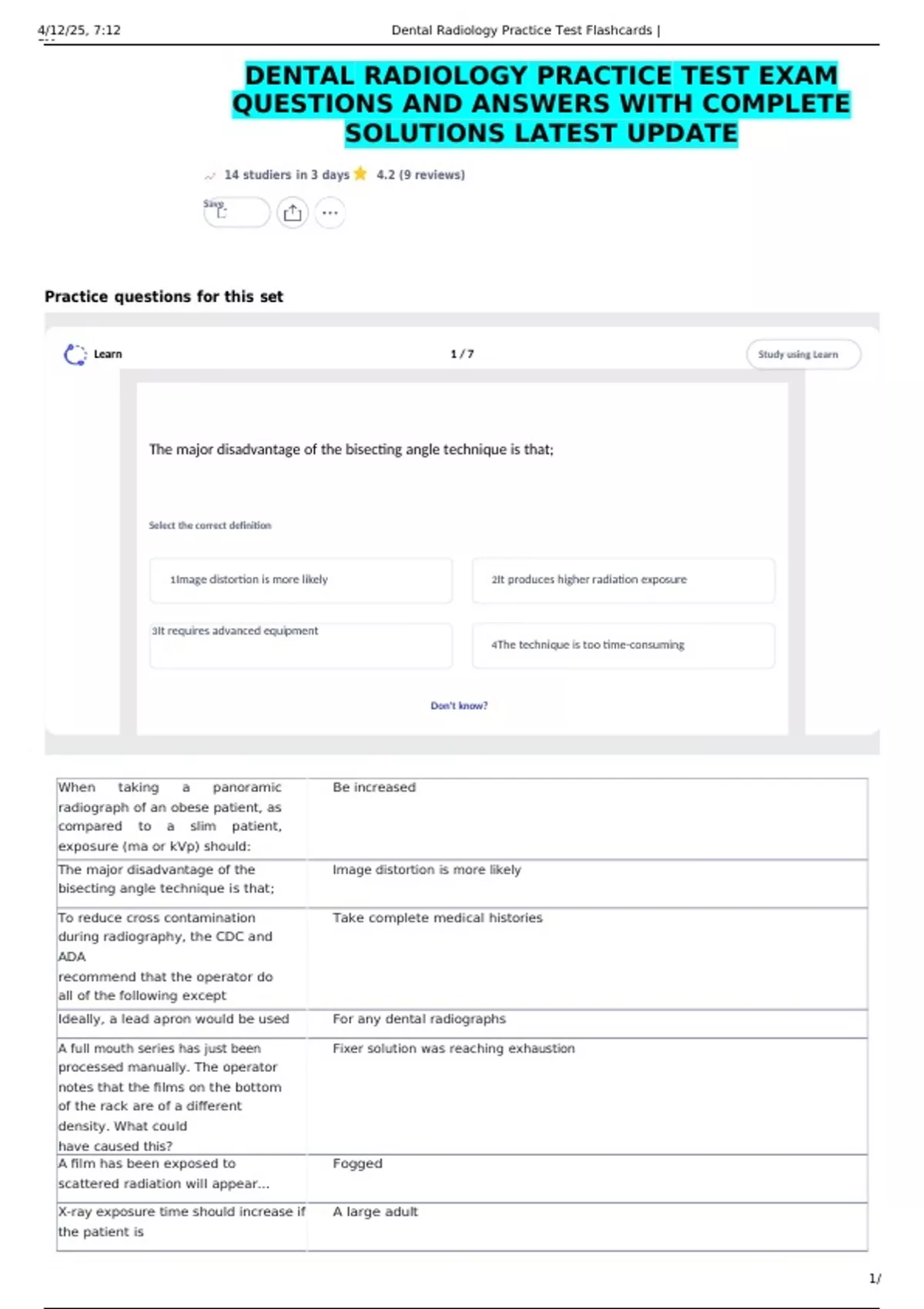
Task: Click the 'Be increased' answer cell
Action: point(374,788)
